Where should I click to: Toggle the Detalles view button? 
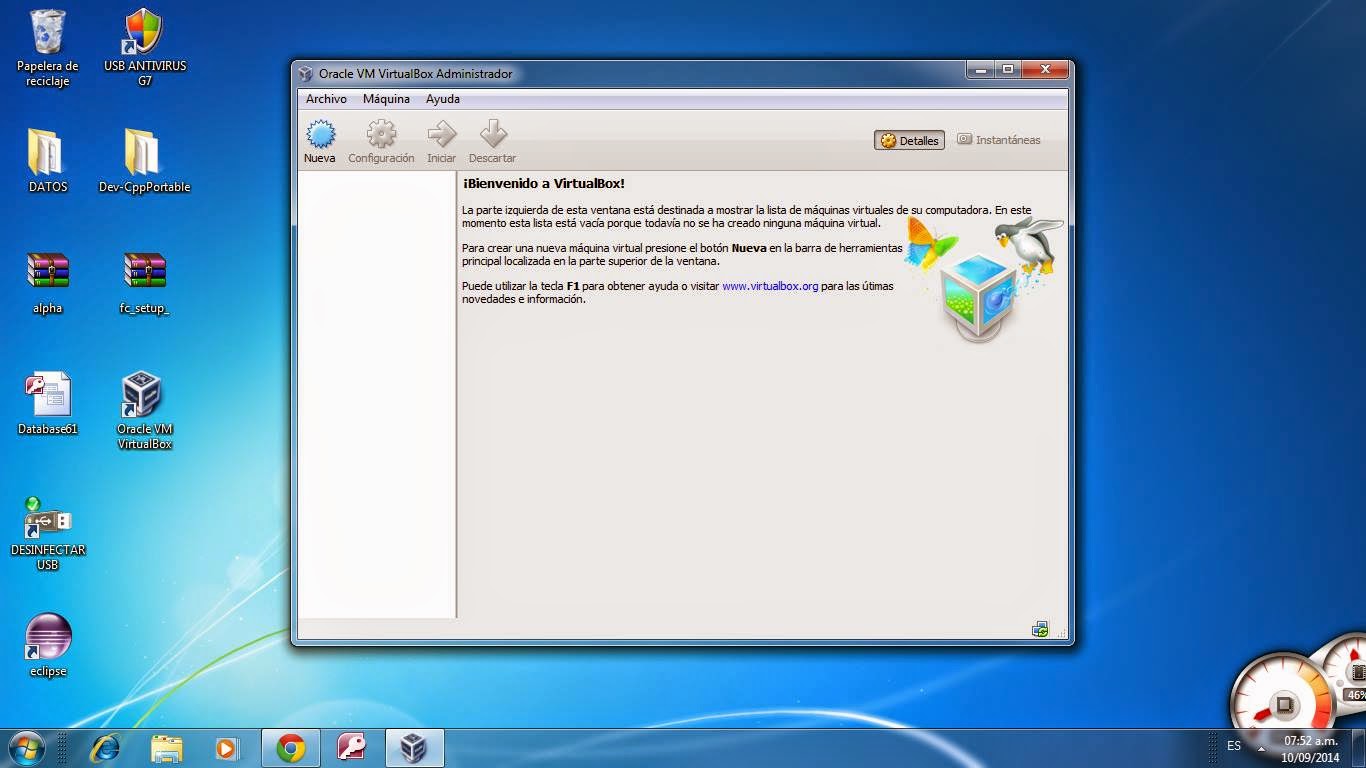[908, 140]
